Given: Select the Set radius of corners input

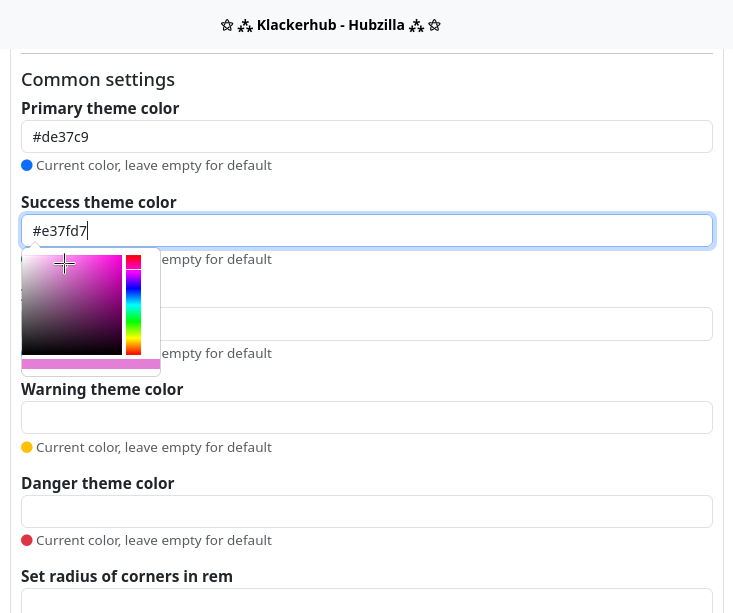Looking at the screenshot, I should point(366,601).
